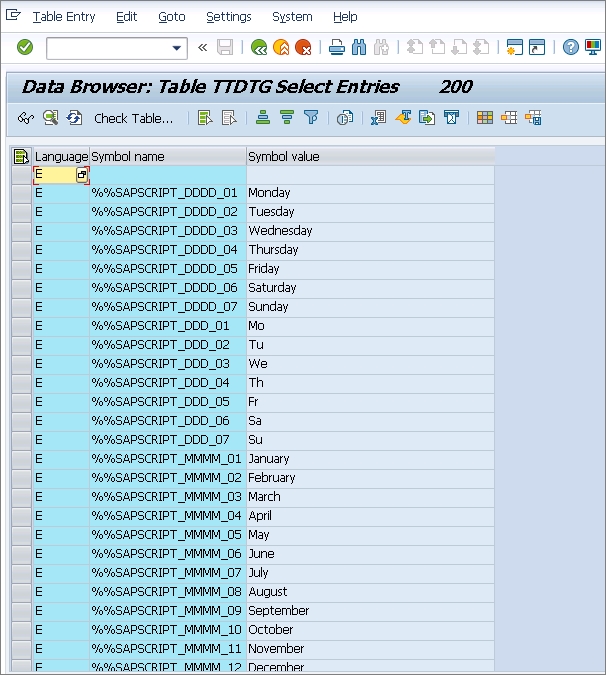Click the red Cancel icon

tap(303, 47)
